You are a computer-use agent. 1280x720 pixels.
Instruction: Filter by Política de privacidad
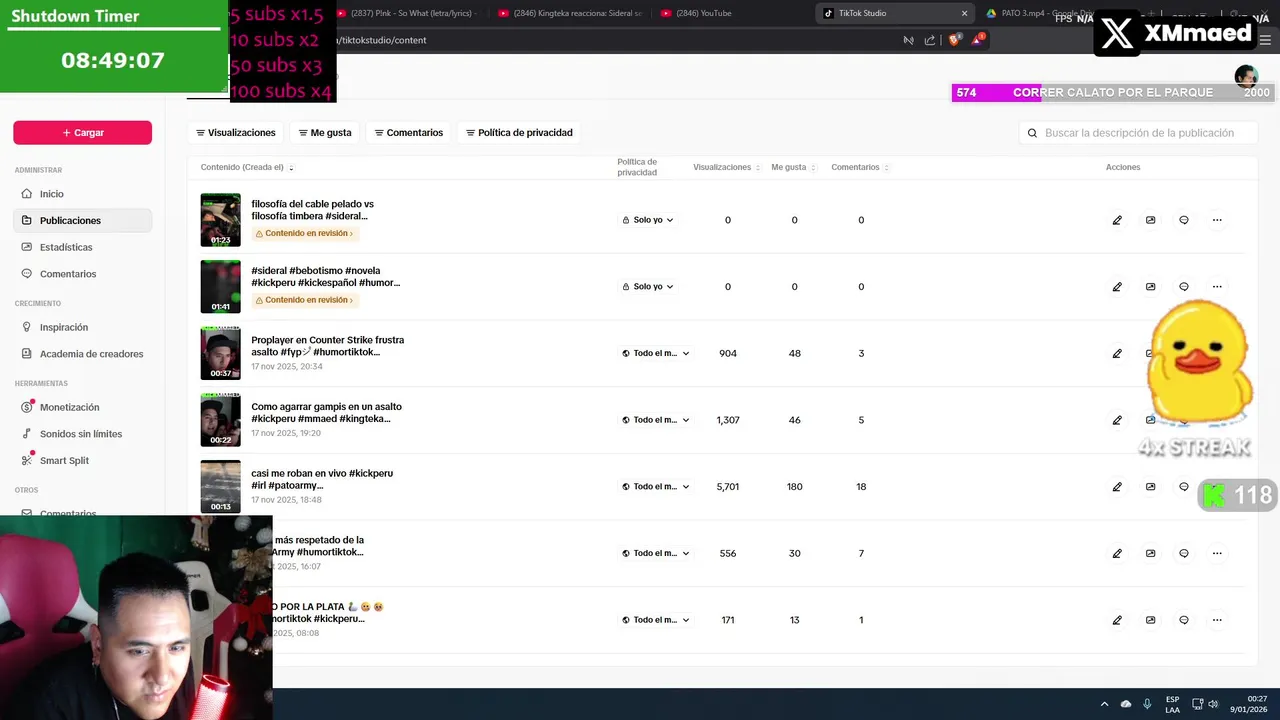point(519,132)
